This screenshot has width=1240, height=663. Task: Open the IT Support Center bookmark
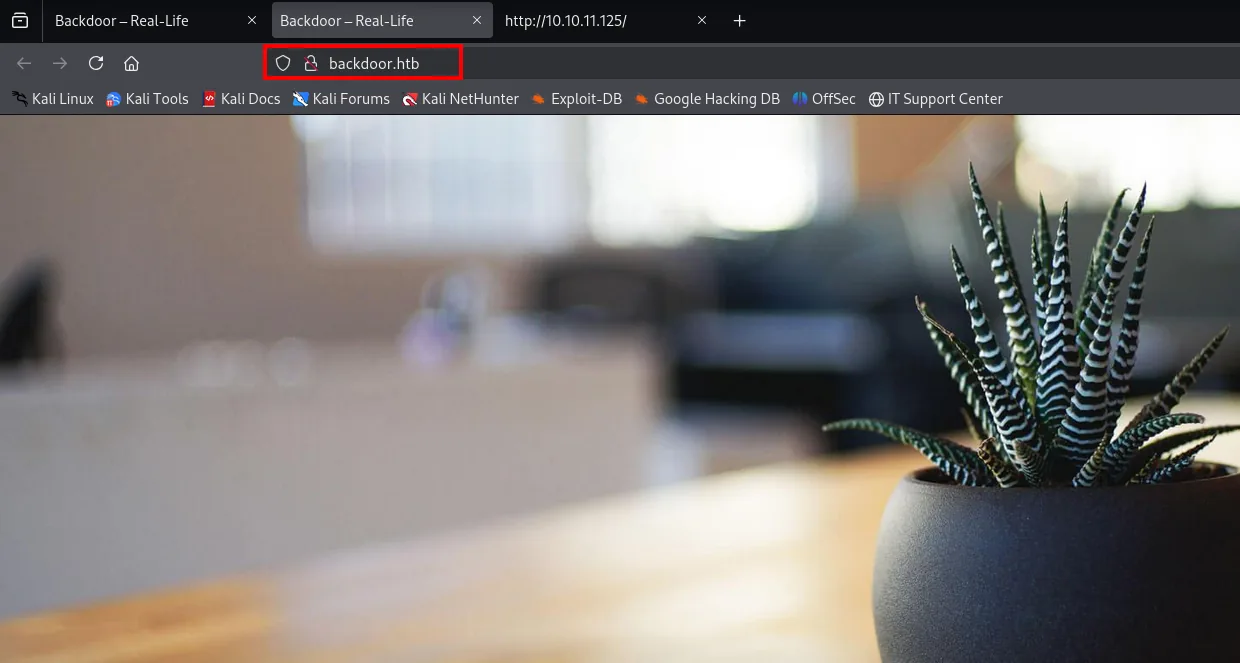[x=936, y=98]
